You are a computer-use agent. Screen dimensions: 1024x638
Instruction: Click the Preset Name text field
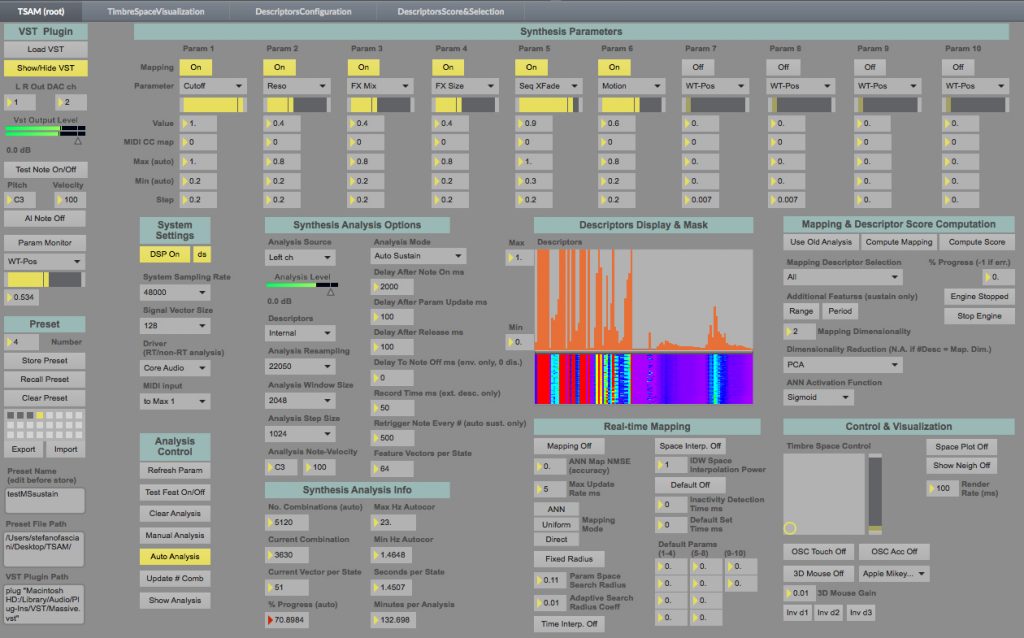point(45,500)
